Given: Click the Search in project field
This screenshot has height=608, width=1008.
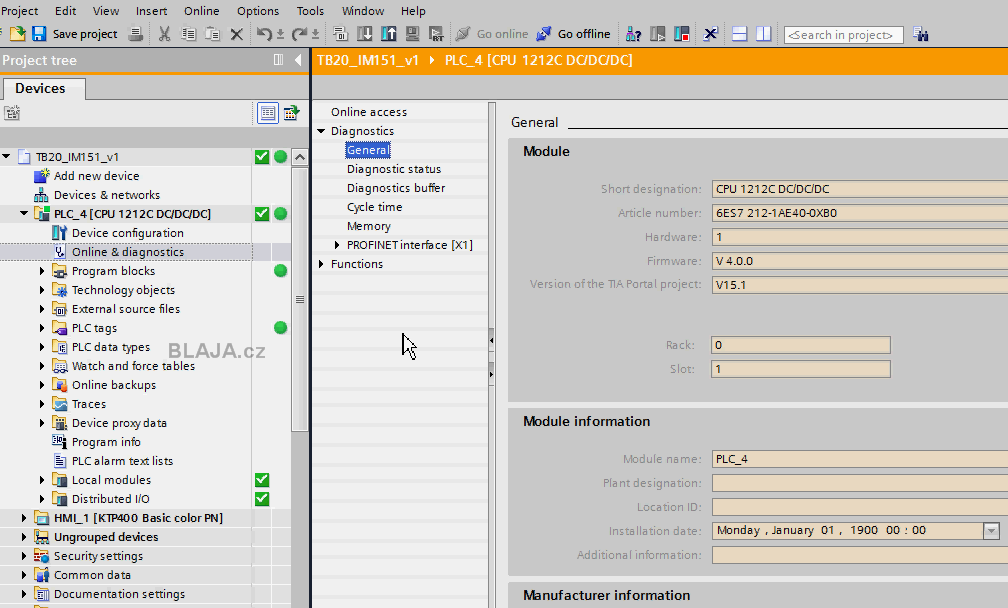Looking at the screenshot, I should pos(843,35).
